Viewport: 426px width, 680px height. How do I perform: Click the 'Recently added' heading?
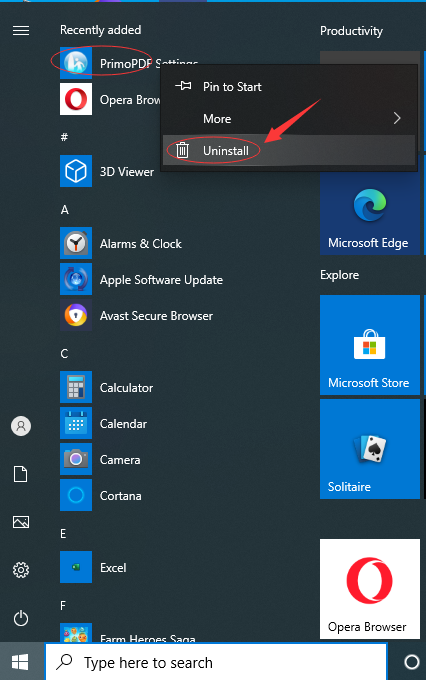coord(101,30)
